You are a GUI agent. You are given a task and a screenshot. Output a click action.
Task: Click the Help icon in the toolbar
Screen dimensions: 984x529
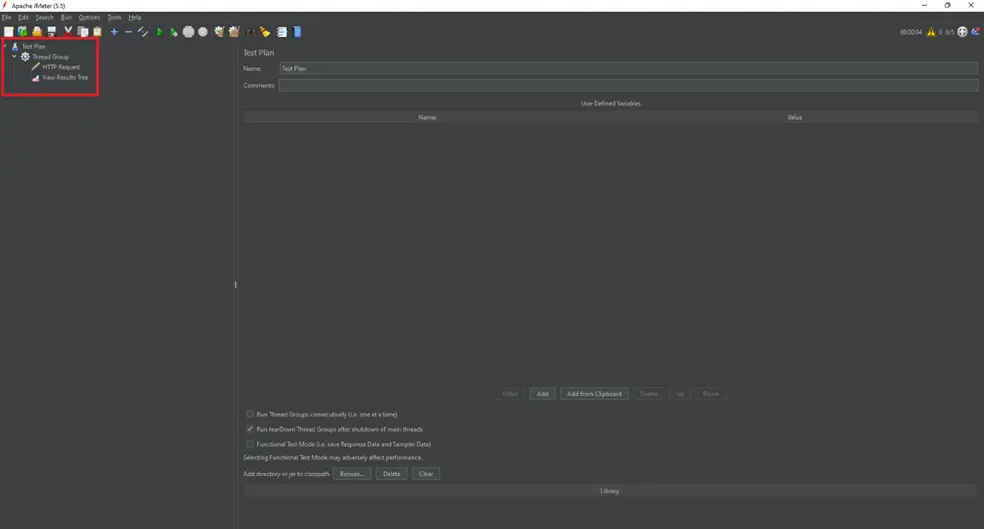297,31
